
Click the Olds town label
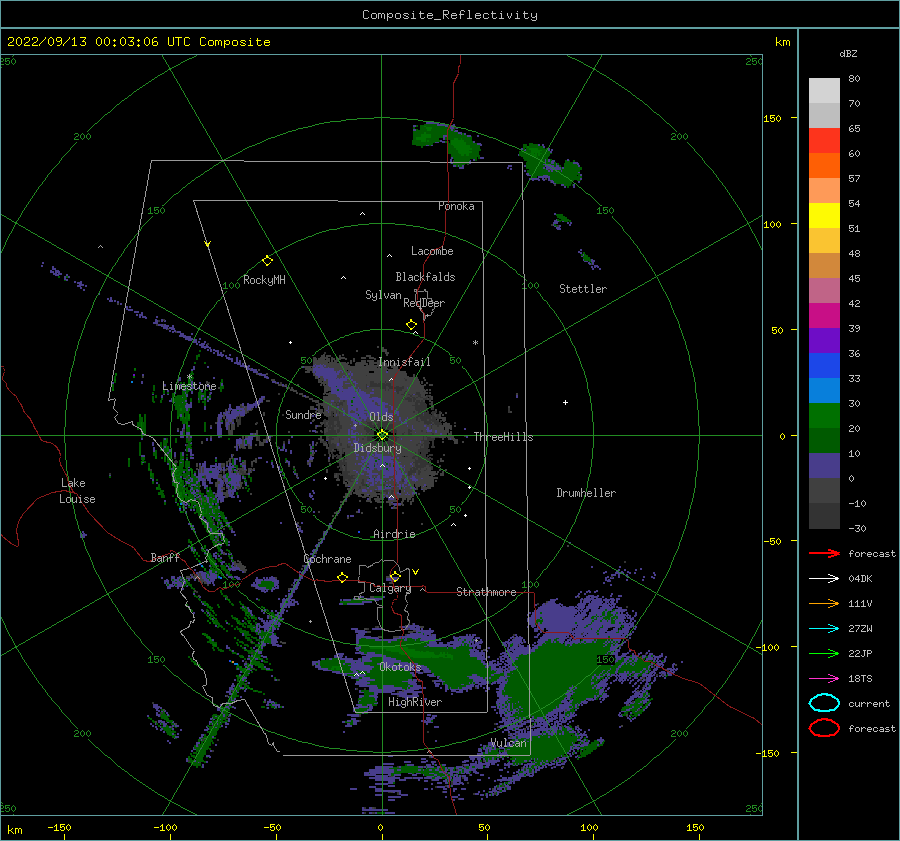(381, 417)
